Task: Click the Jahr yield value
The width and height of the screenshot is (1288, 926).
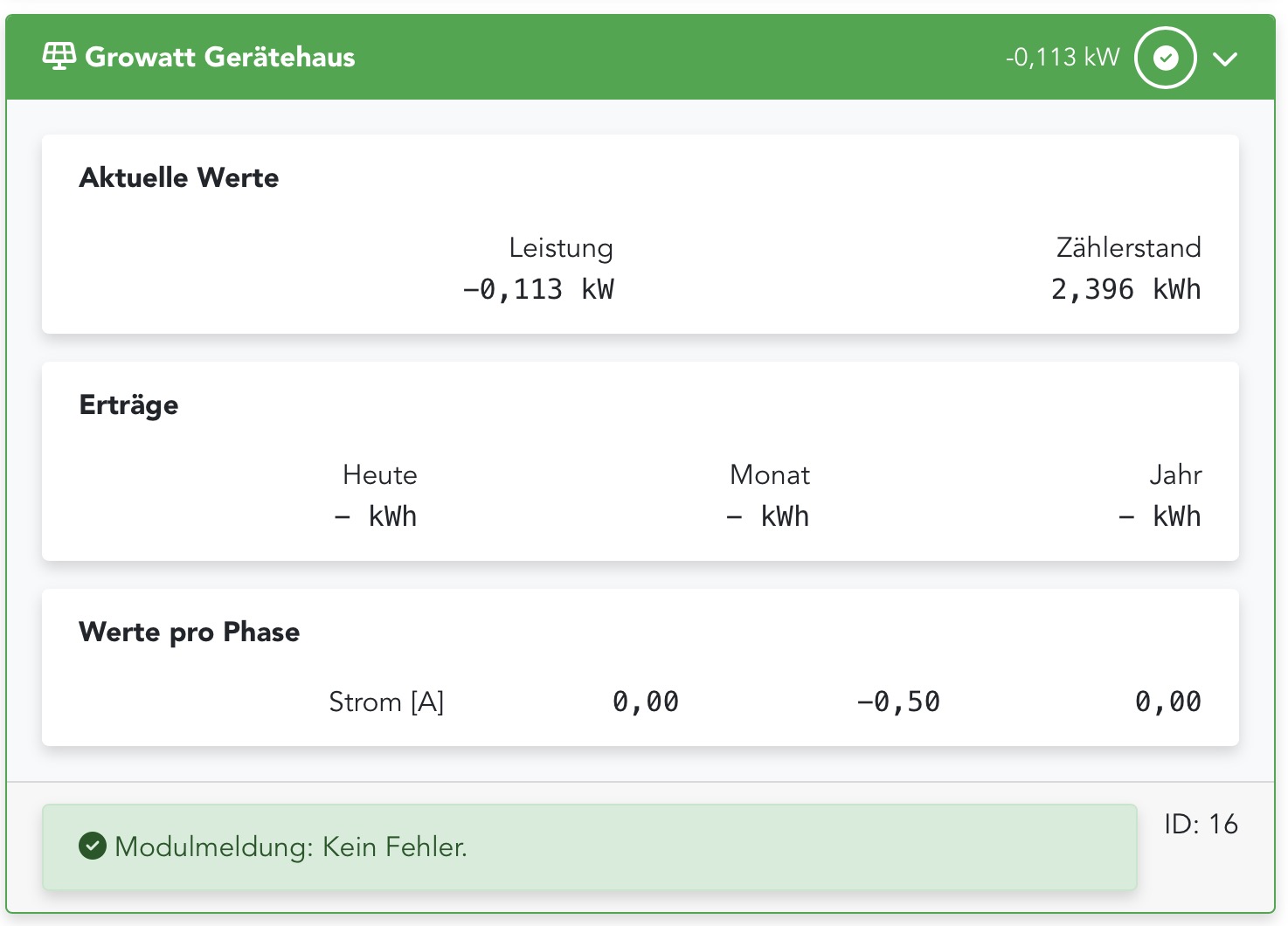Action: [1160, 516]
